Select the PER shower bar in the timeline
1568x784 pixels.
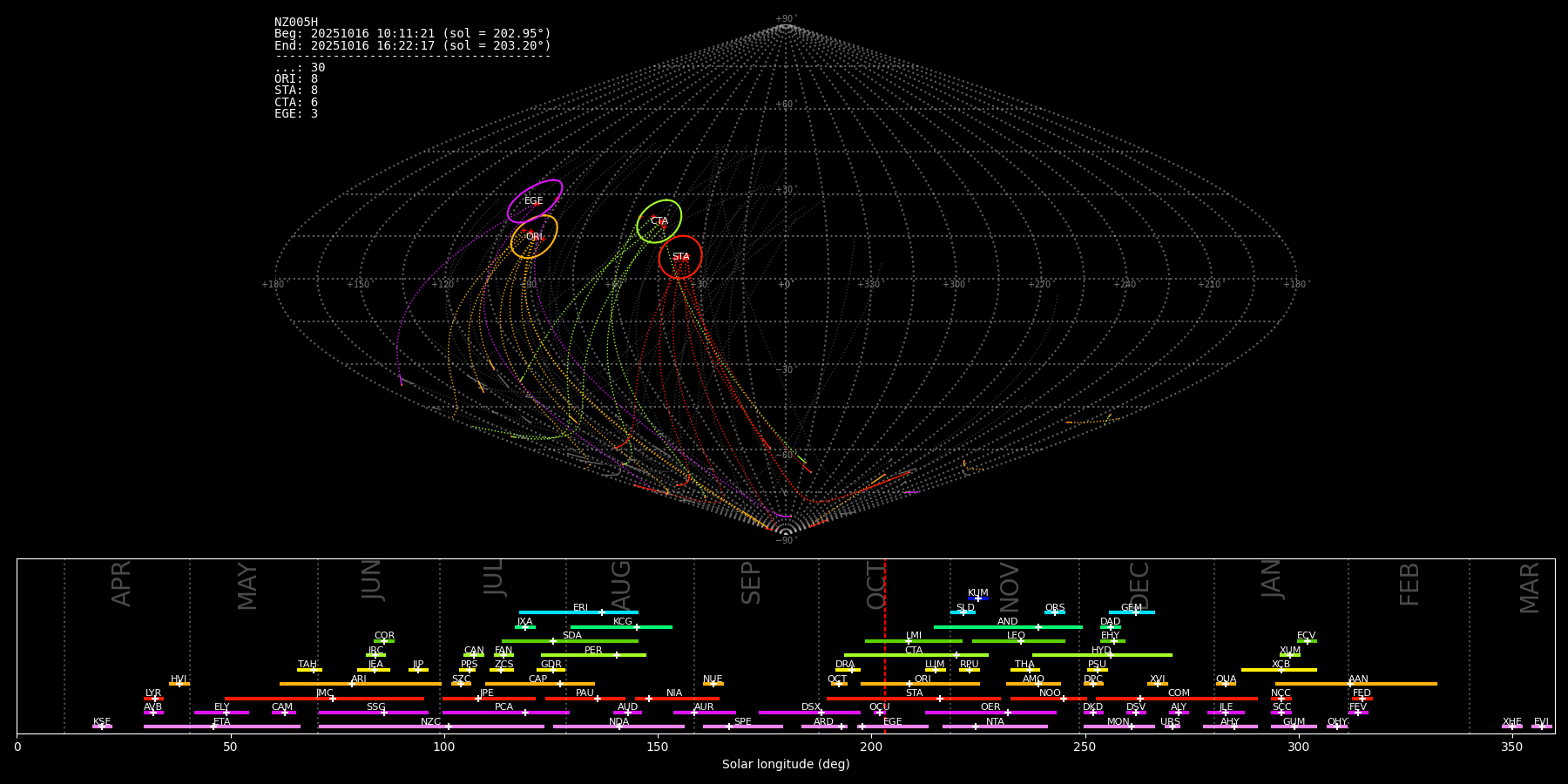click(x=593, y=655)
